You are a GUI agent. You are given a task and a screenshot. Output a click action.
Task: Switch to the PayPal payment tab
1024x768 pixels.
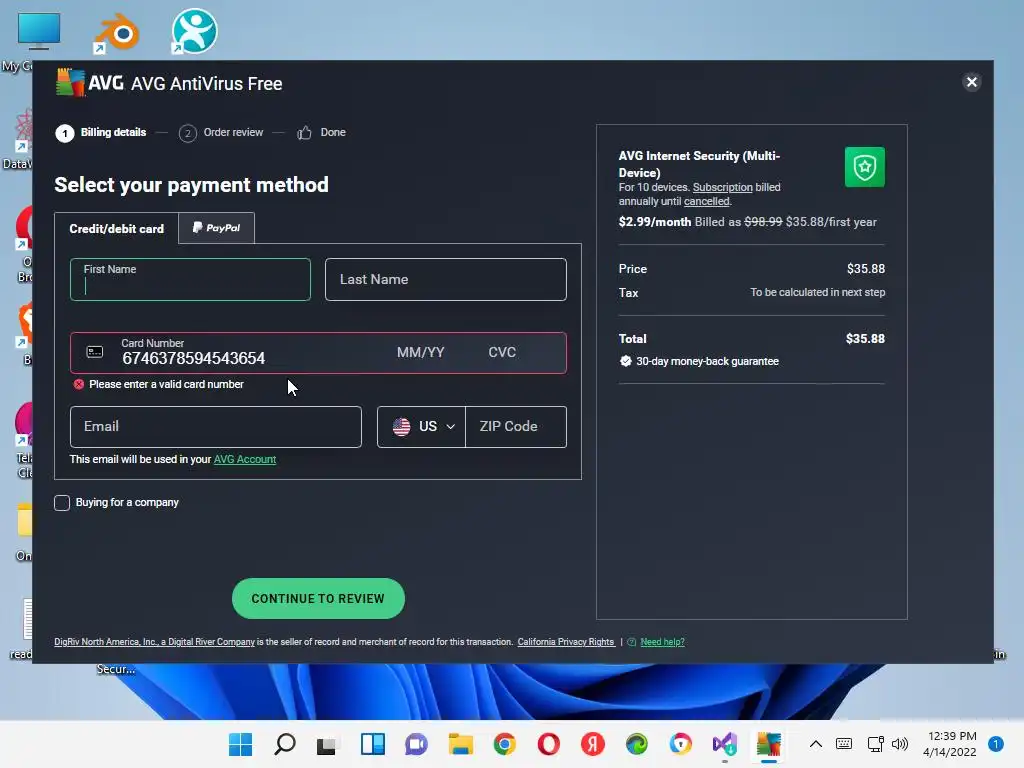tap(216, 228)
